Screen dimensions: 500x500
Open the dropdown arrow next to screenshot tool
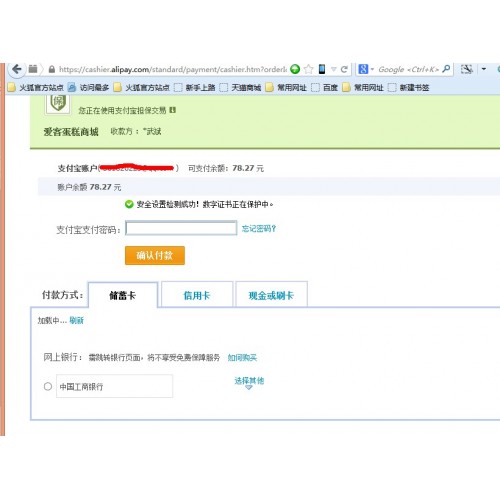tap(484, 69)
